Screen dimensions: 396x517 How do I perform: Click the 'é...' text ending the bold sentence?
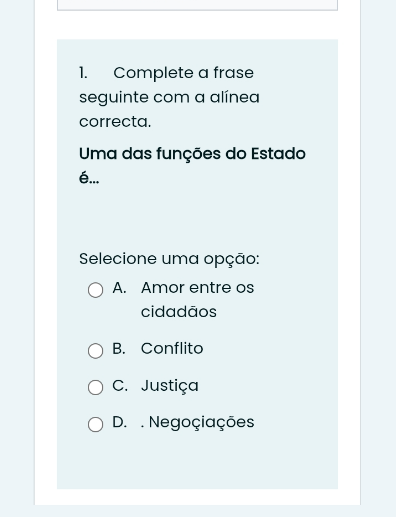[89, 178]
